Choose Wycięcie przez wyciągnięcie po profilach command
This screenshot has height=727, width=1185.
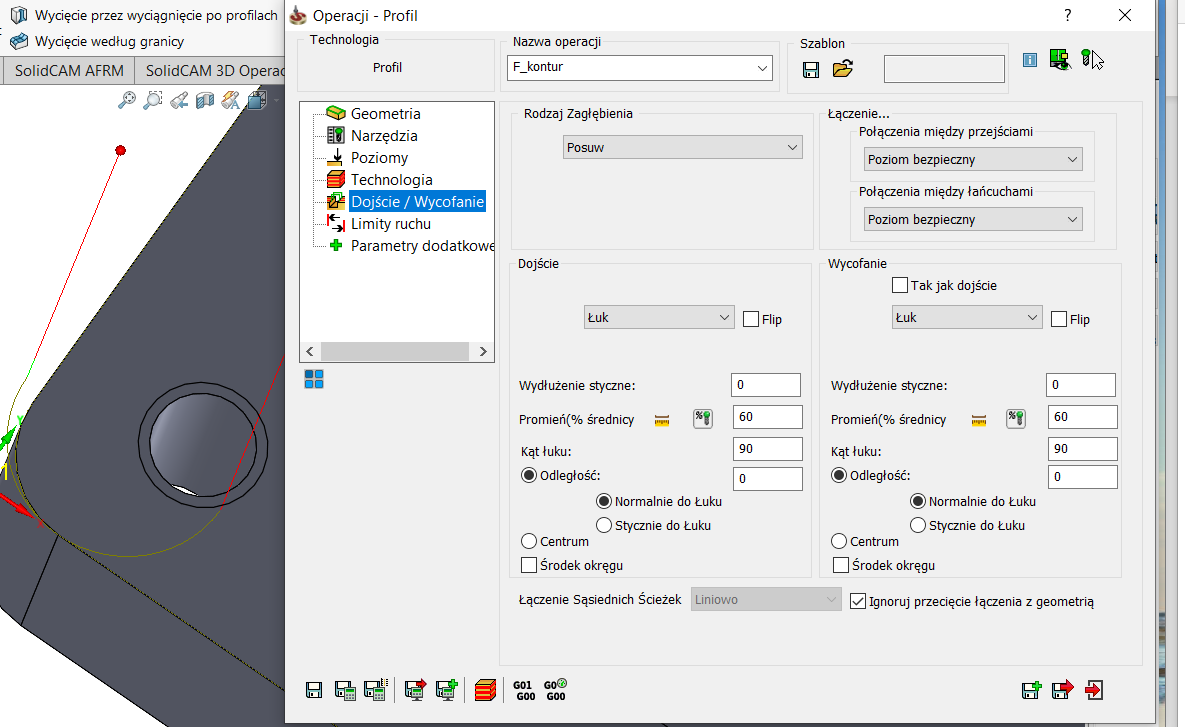point(144,15)
